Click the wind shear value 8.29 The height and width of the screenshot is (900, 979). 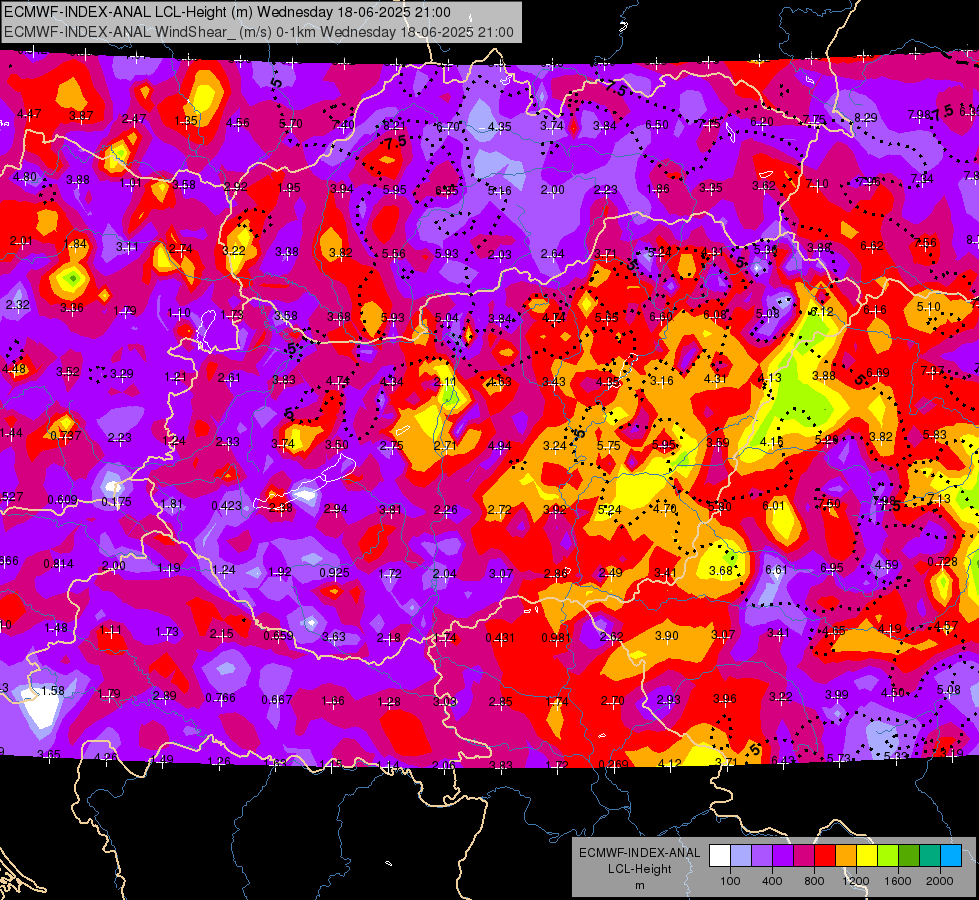[865, 118]
